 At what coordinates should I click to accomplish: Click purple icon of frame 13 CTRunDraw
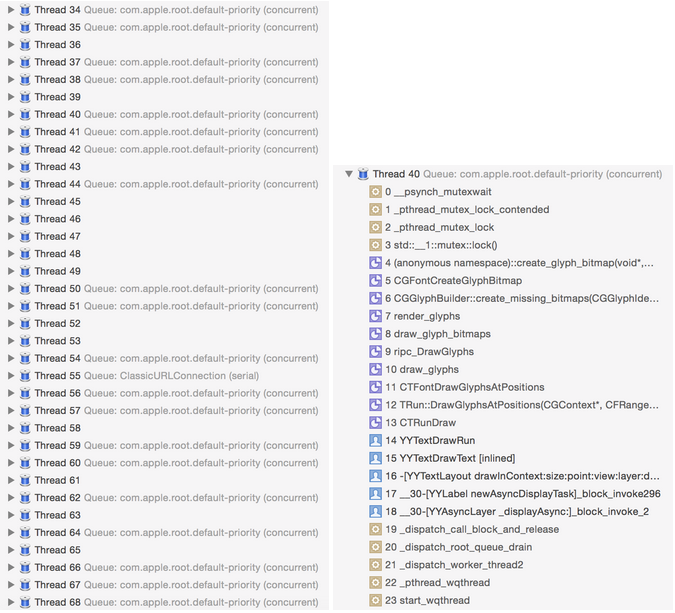tap(375, 423)
